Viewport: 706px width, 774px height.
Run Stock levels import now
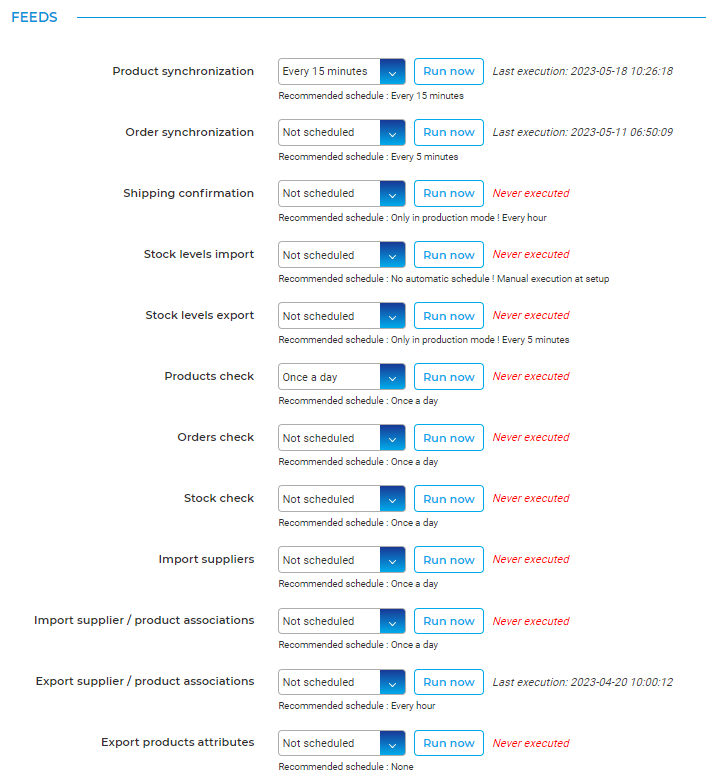pyautogui.click(x=449, y=255)
